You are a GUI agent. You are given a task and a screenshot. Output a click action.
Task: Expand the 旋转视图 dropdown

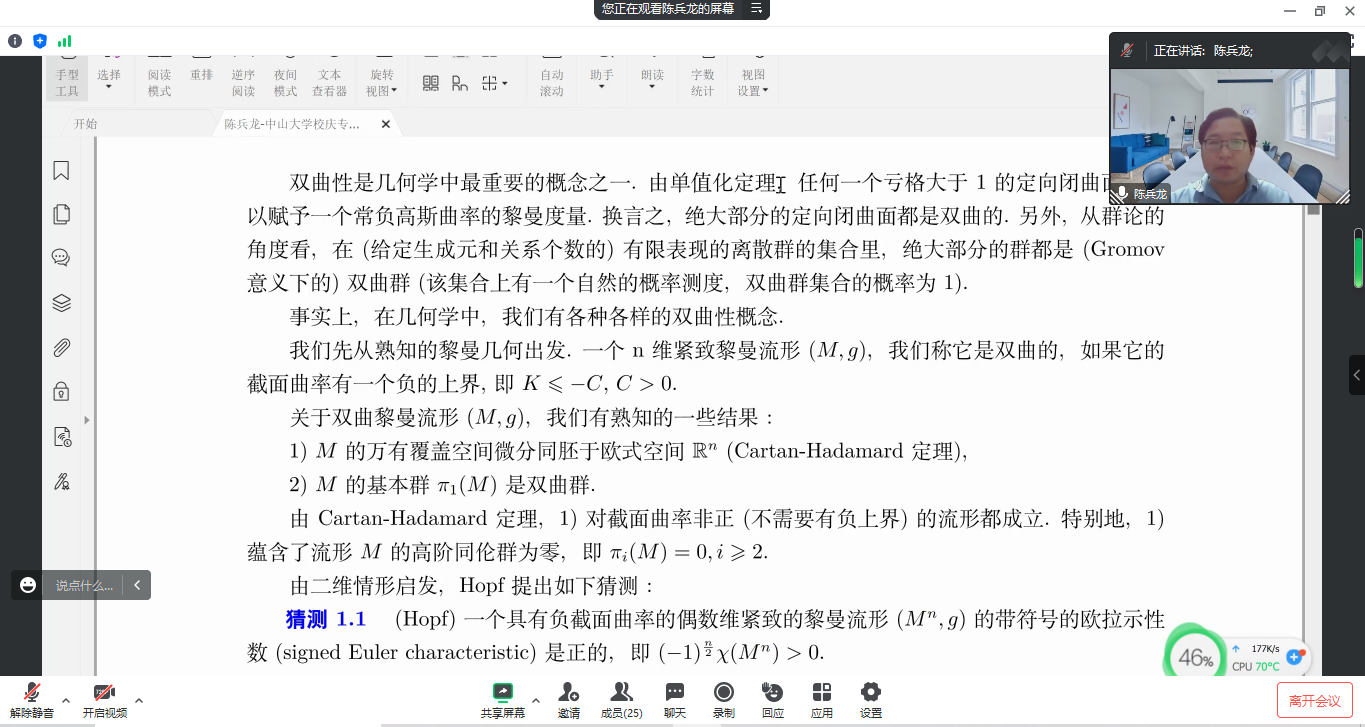381,81
